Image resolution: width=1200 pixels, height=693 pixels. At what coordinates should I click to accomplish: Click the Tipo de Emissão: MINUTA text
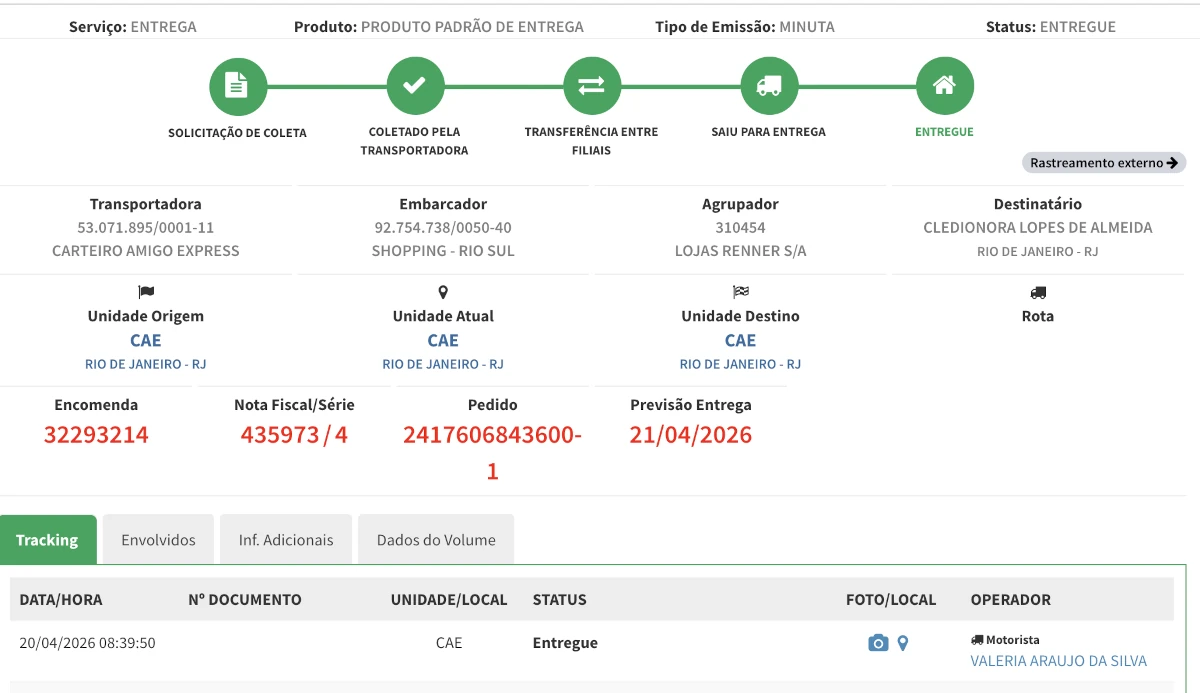point(745,27)
